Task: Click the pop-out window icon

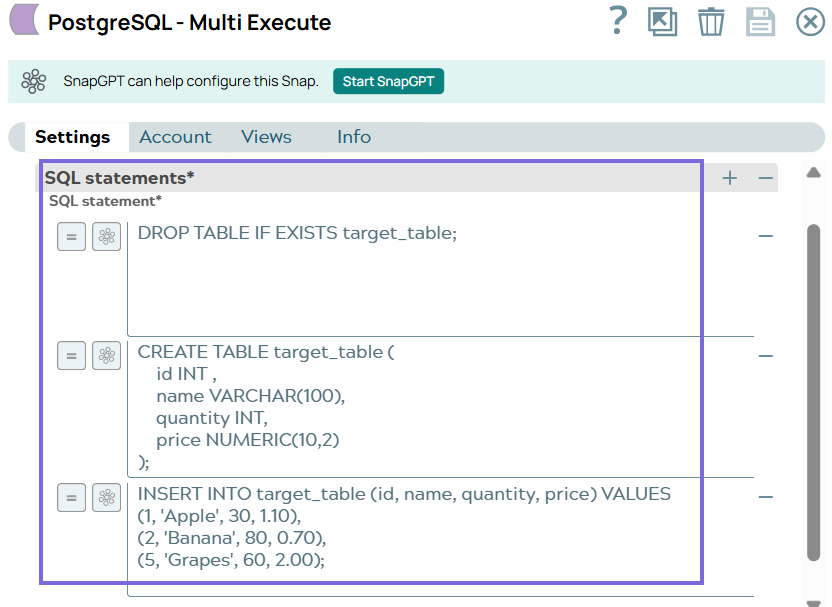Action: pos(662,22)
